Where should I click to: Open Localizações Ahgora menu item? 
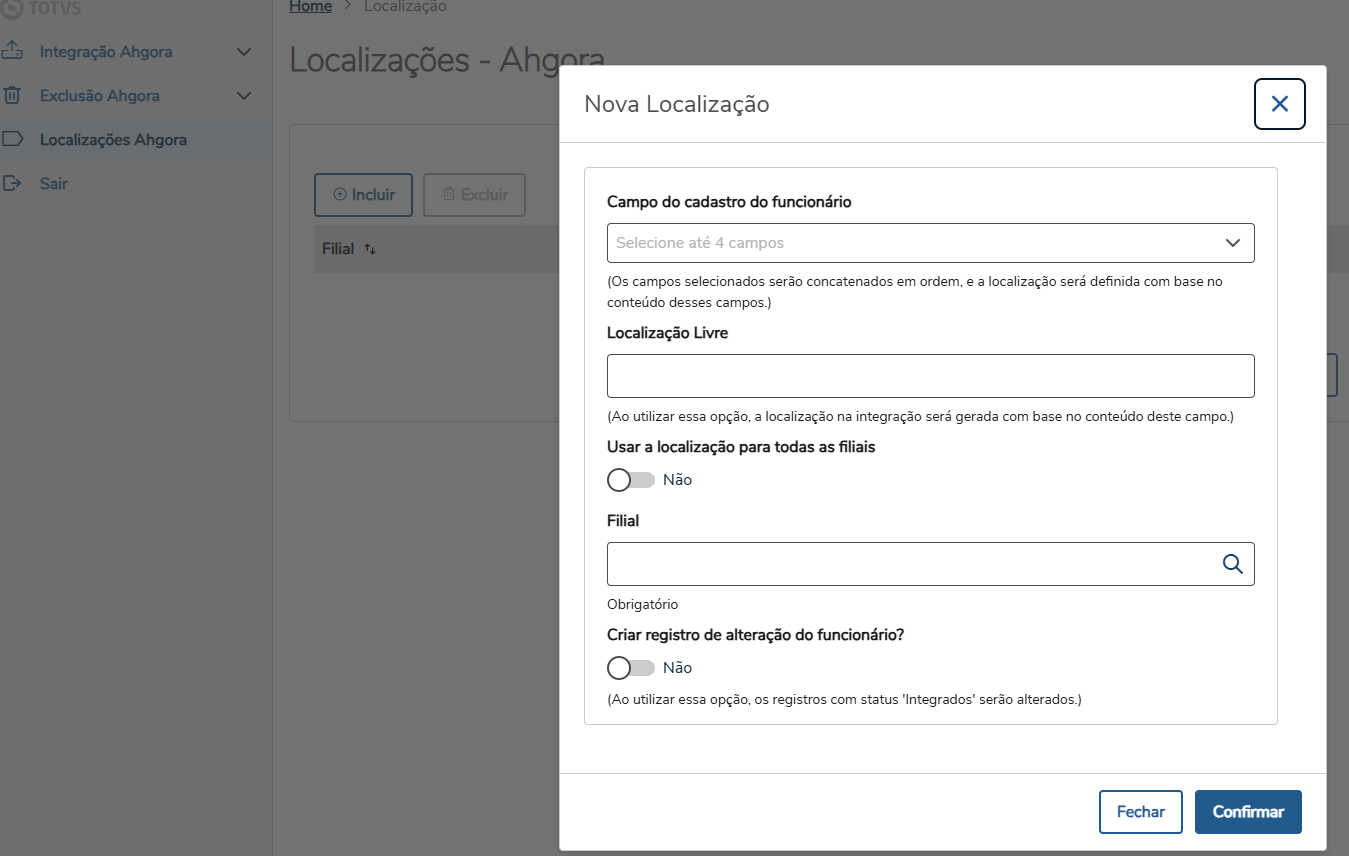[113, 140]
